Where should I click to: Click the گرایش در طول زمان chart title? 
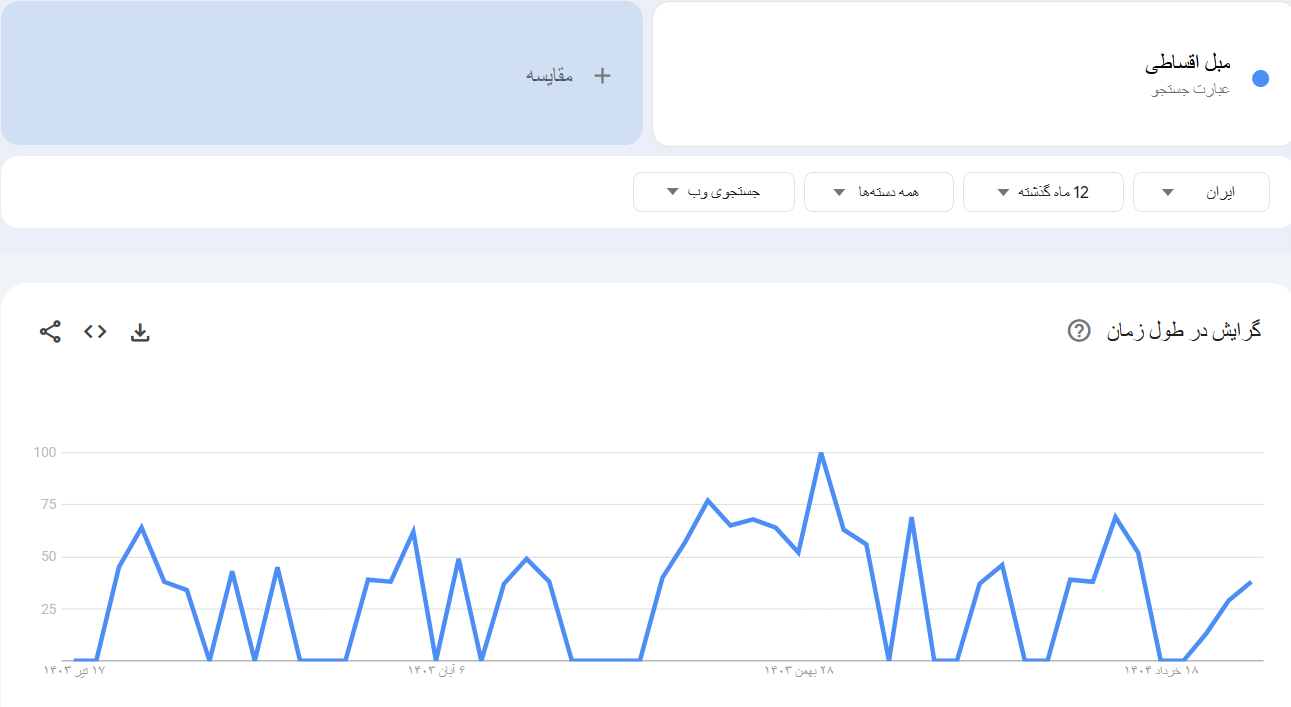click(1184, 331)
